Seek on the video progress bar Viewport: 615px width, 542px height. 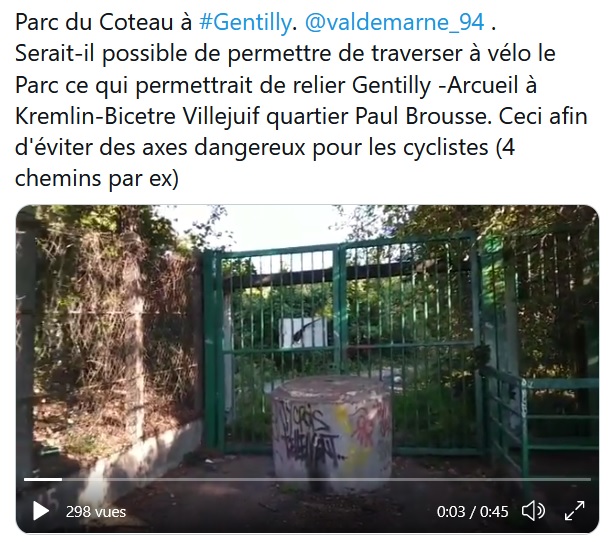click(307, 479)
